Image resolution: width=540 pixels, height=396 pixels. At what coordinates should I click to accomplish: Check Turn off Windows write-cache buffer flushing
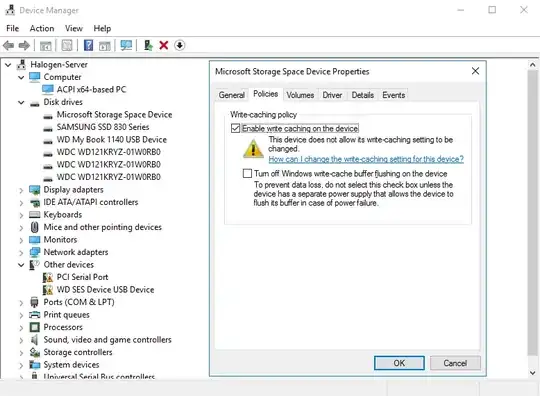247,173
